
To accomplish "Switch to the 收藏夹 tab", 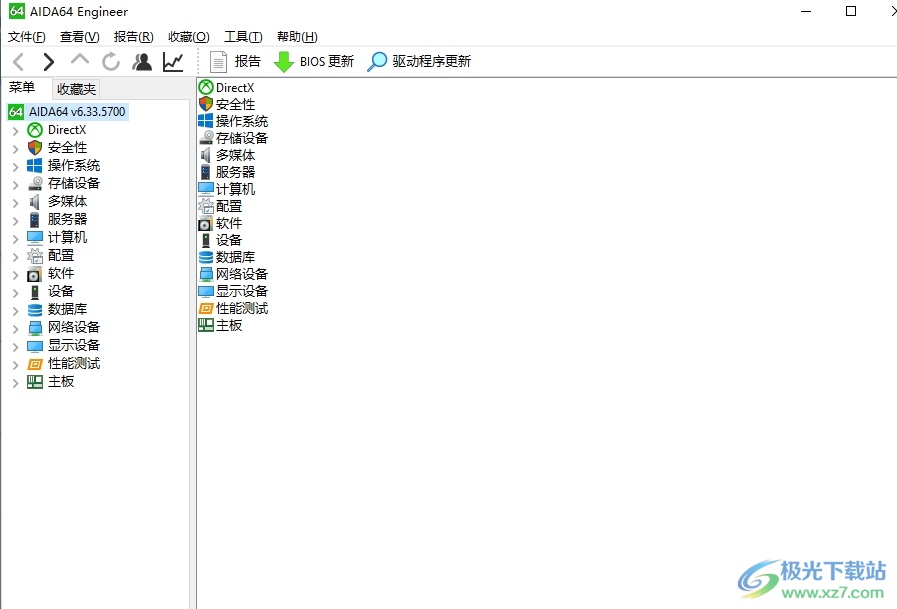I will tap(76, 89).
